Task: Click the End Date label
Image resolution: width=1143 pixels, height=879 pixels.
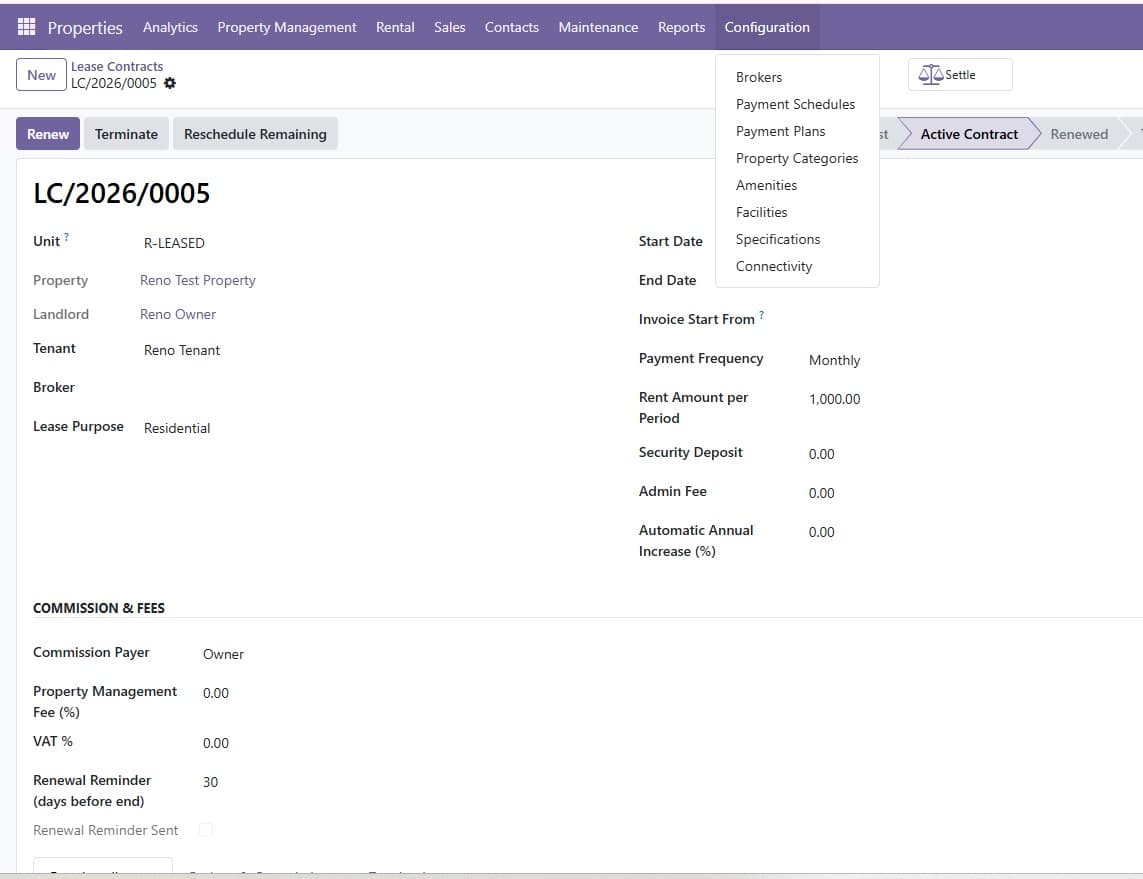Action: pyautogui.click(x=667, y=281)
